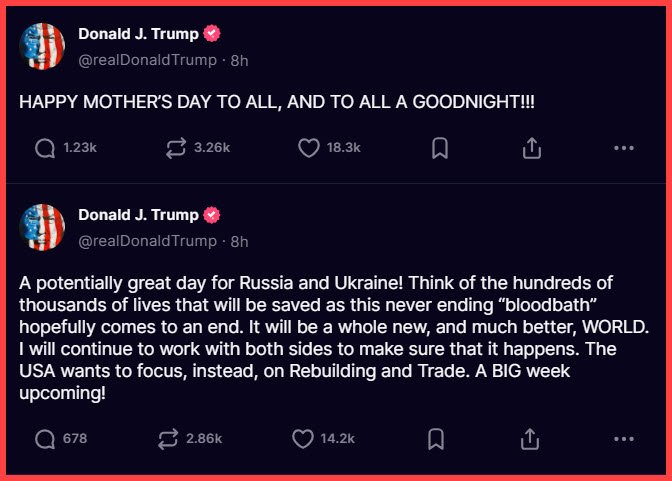Open @realDonaldTrump handle on second post

click(147, 241)
